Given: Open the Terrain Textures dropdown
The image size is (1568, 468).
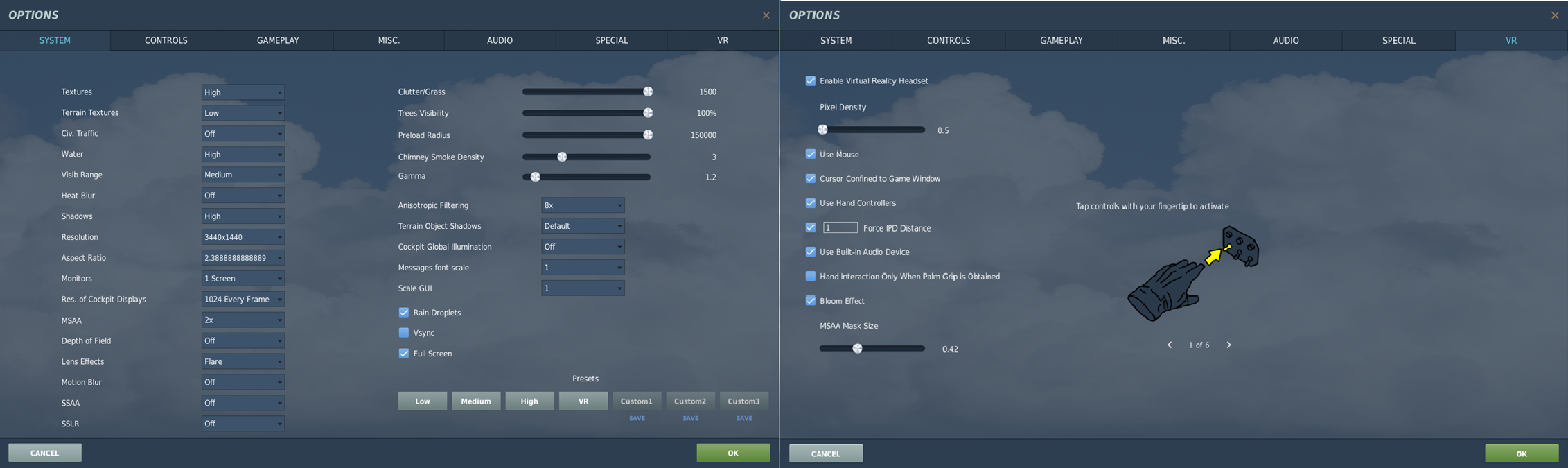Looking at the screenshot, I should (243, 113).
